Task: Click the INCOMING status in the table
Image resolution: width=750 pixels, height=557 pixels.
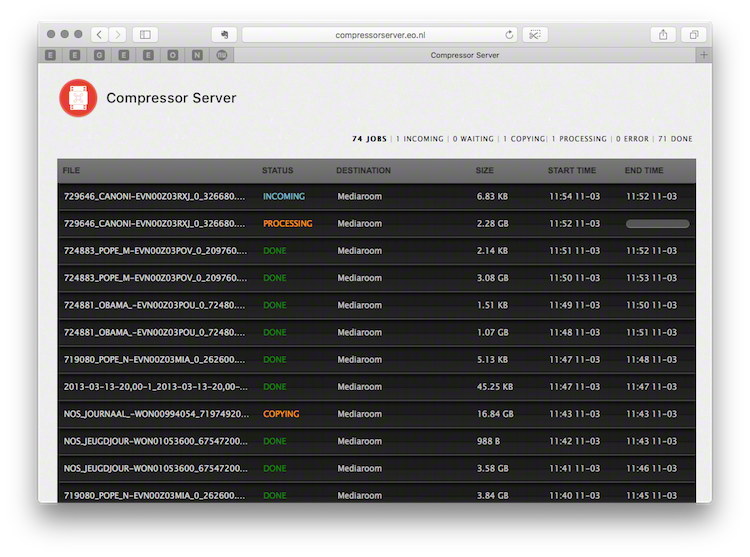Action: pyautogui.click(x=284, y=197)
